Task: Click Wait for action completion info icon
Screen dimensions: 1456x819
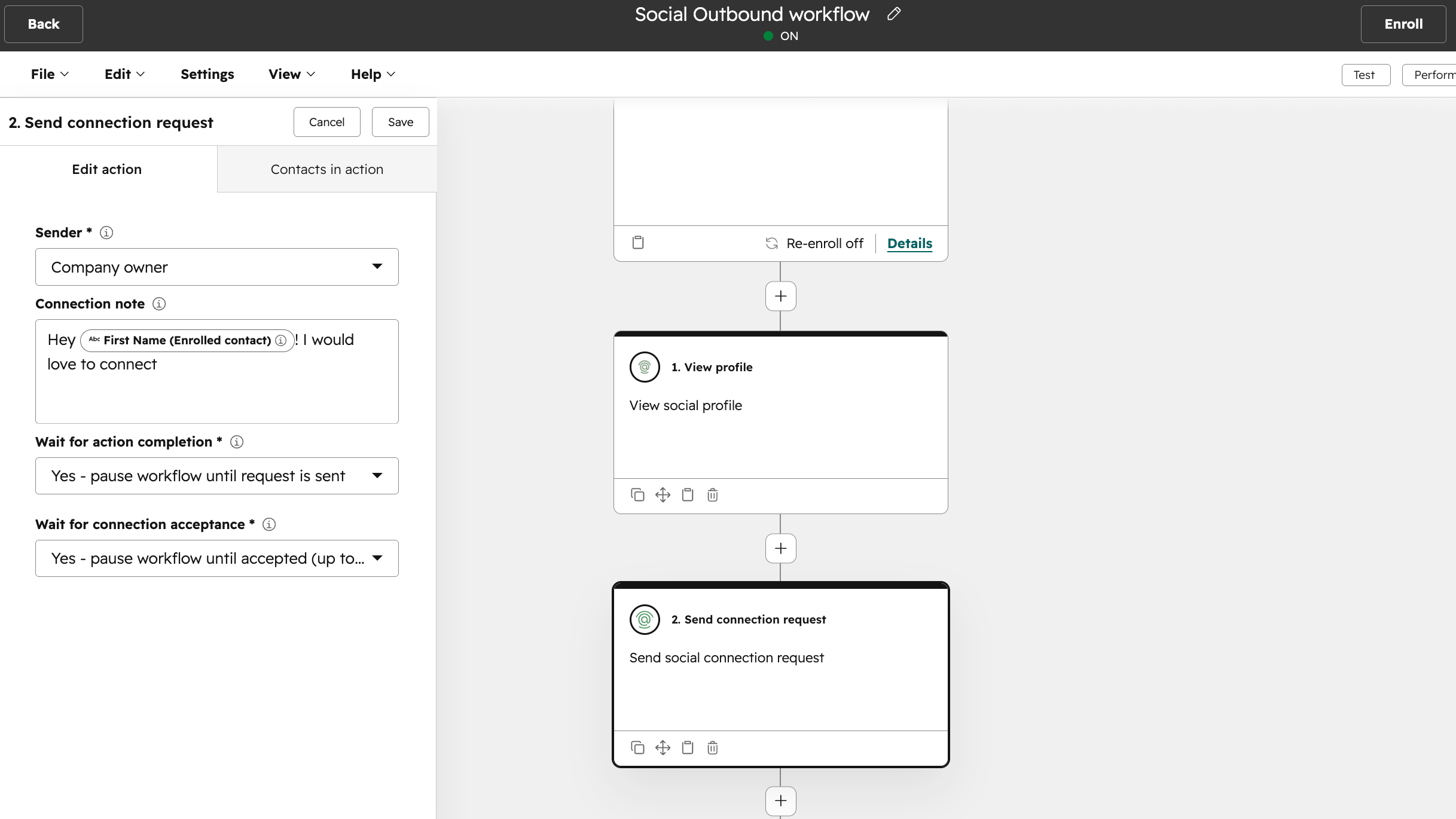Action: (237, 442)
